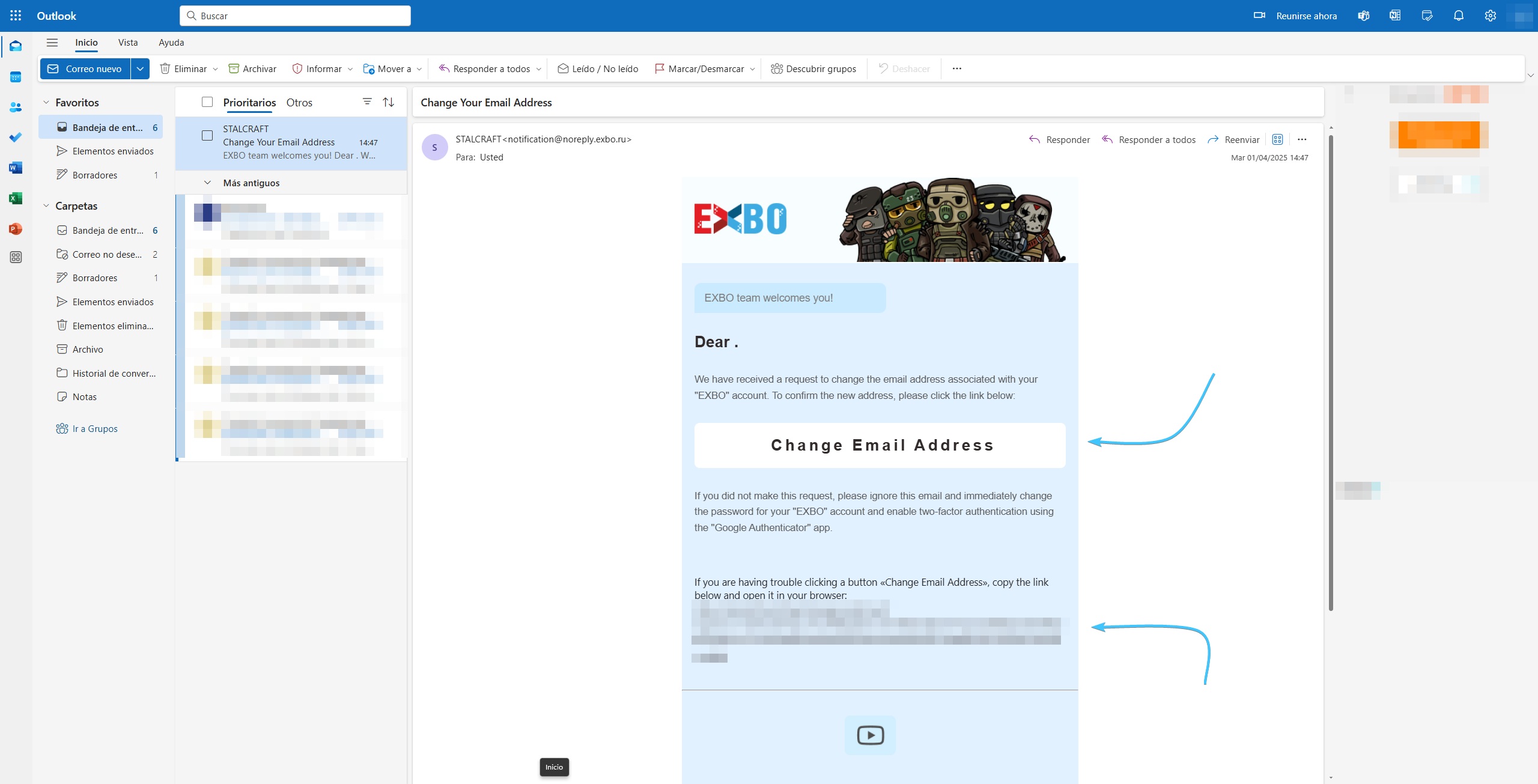Tick the select-all messages checkbox

coord(207,102)
